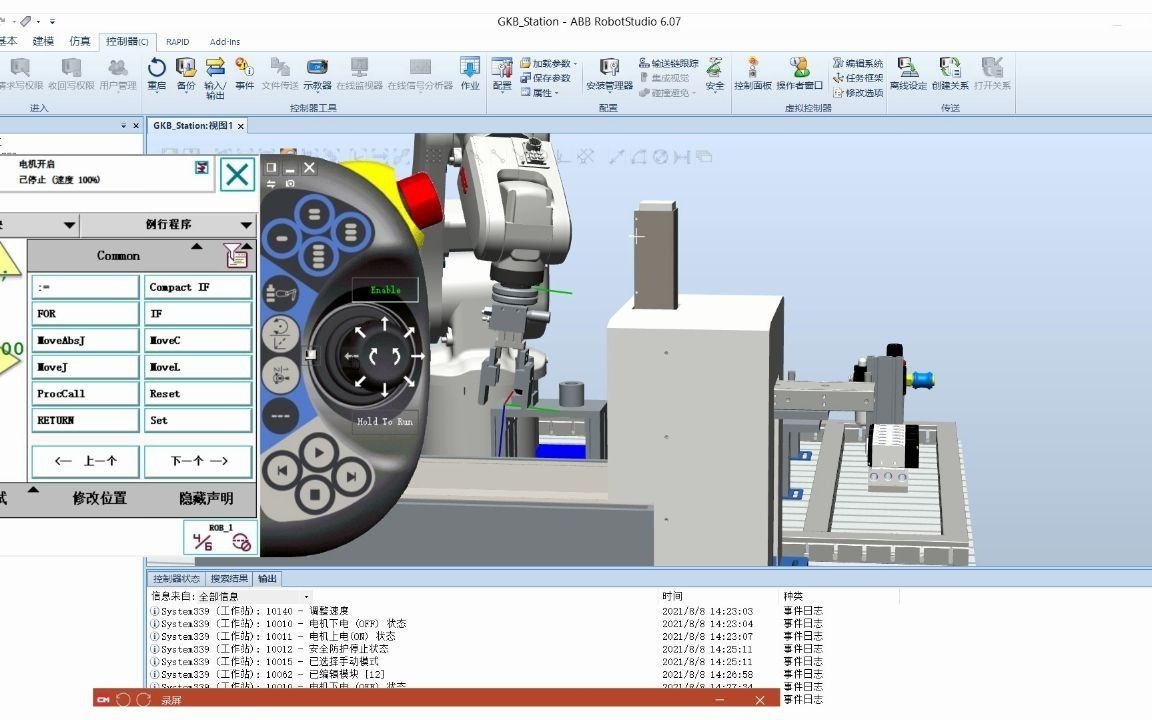
Task: Click 编辑系统 edit system
Action: 858,63
